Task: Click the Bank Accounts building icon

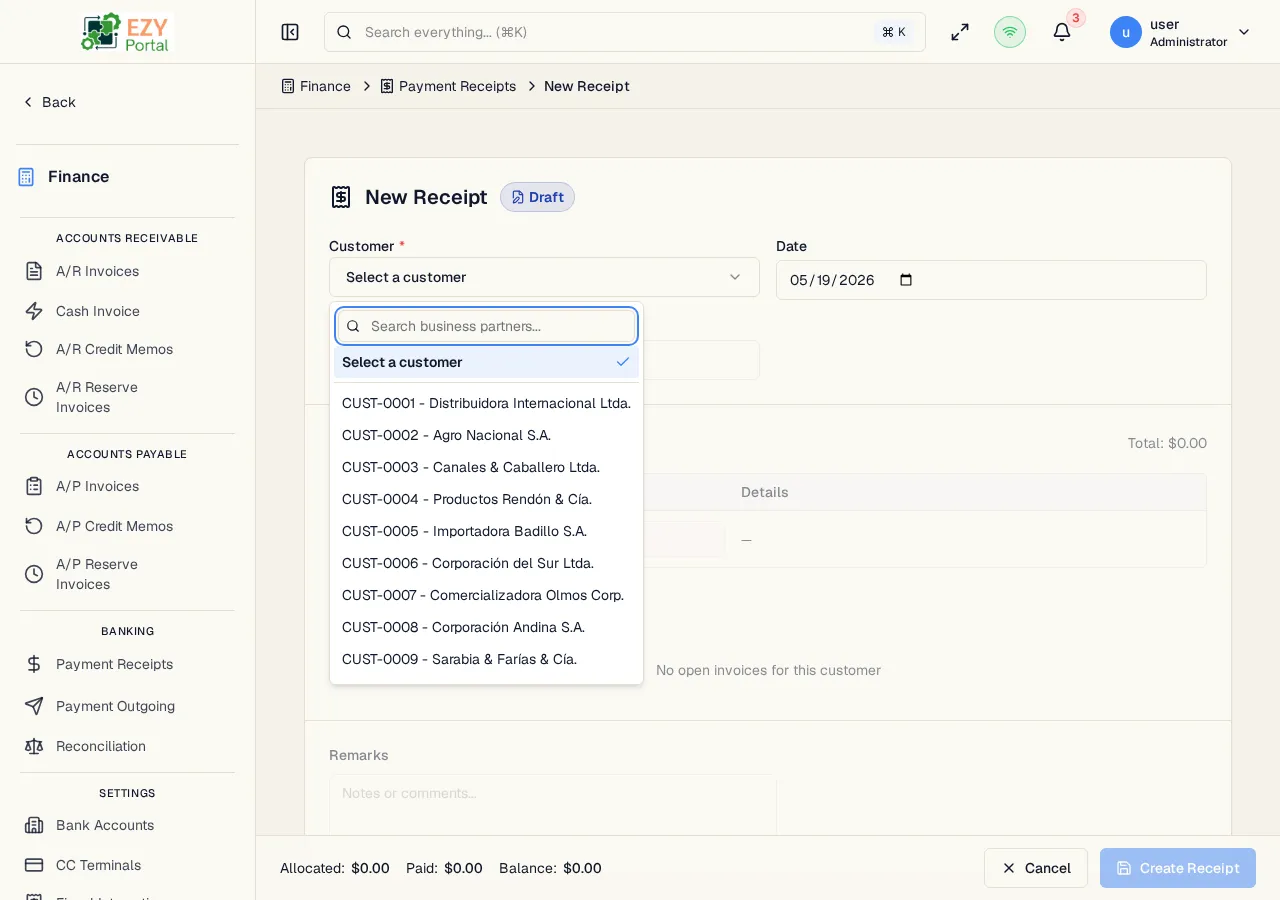Action: click(x=34, y=825)
